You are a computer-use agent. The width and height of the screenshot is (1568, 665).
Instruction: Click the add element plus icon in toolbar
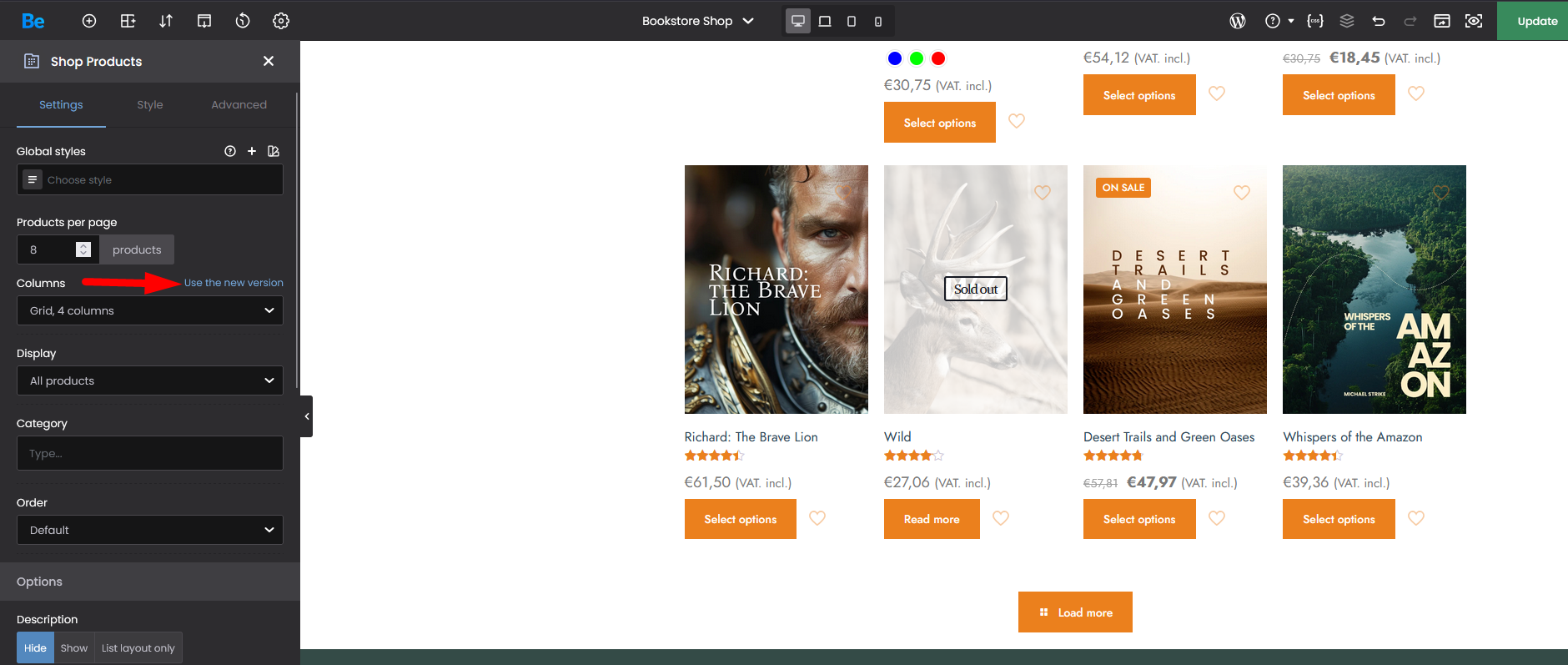click(x=89, y=21)
